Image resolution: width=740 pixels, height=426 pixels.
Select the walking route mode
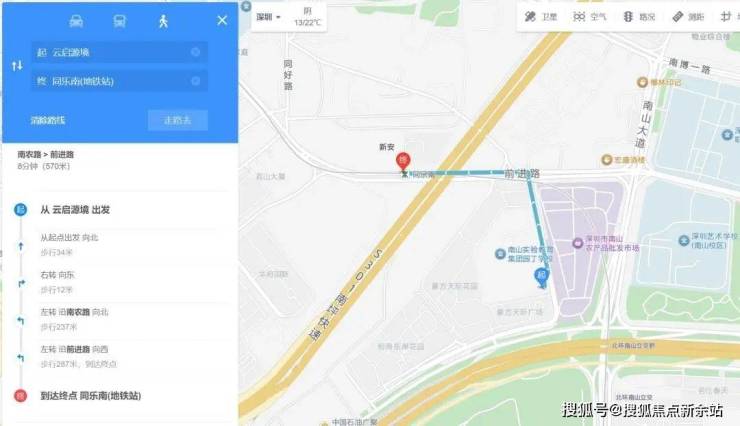click(x=163, y=21)
